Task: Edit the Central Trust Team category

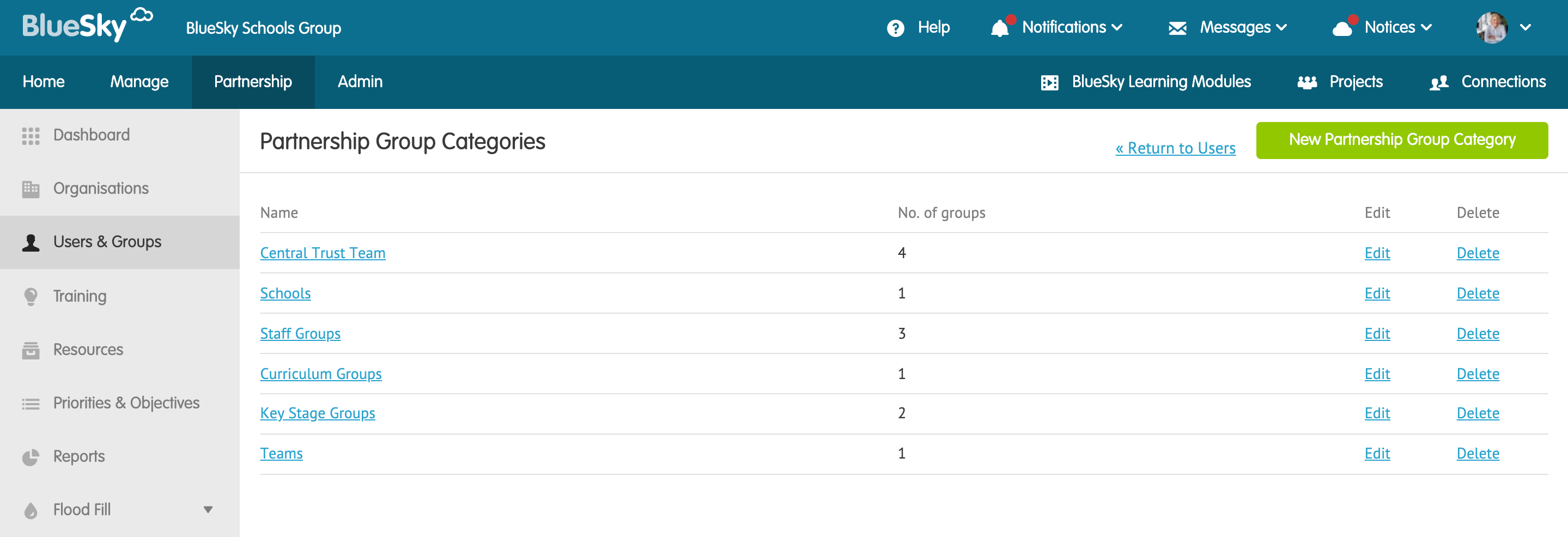Action: [1377, 253]
